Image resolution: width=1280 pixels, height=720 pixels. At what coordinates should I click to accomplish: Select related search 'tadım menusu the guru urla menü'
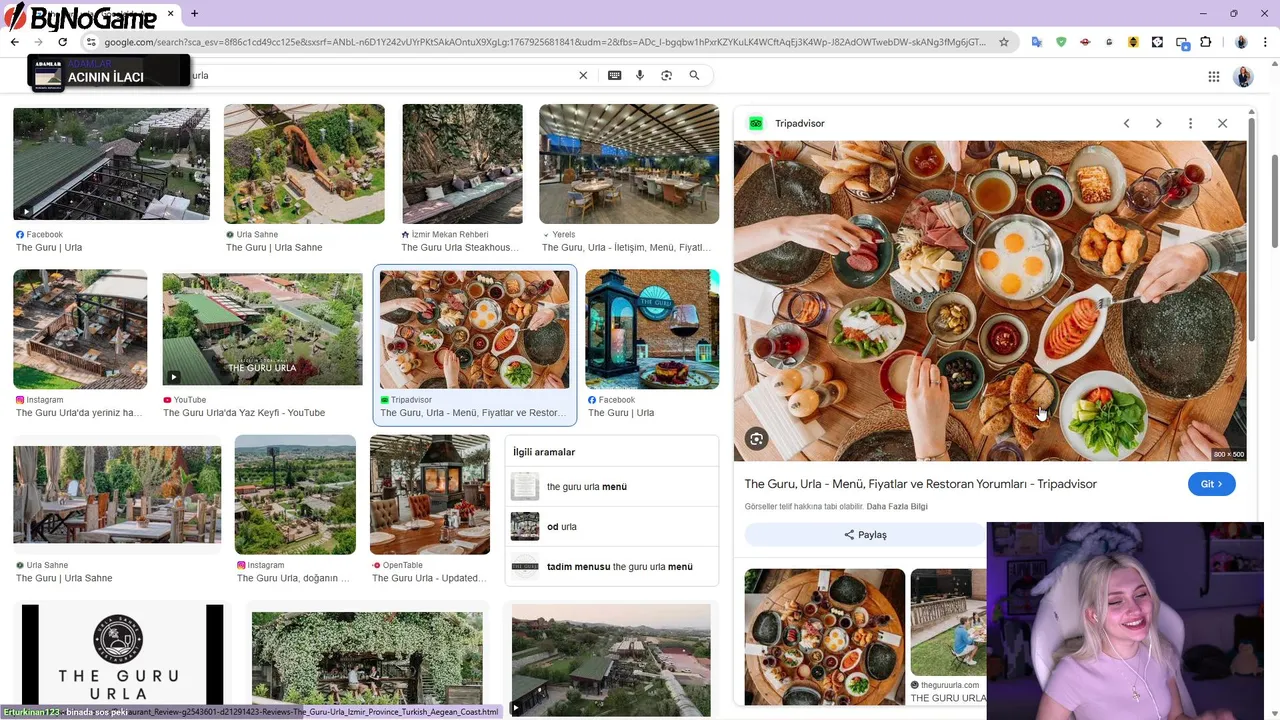tap(612, 567)
